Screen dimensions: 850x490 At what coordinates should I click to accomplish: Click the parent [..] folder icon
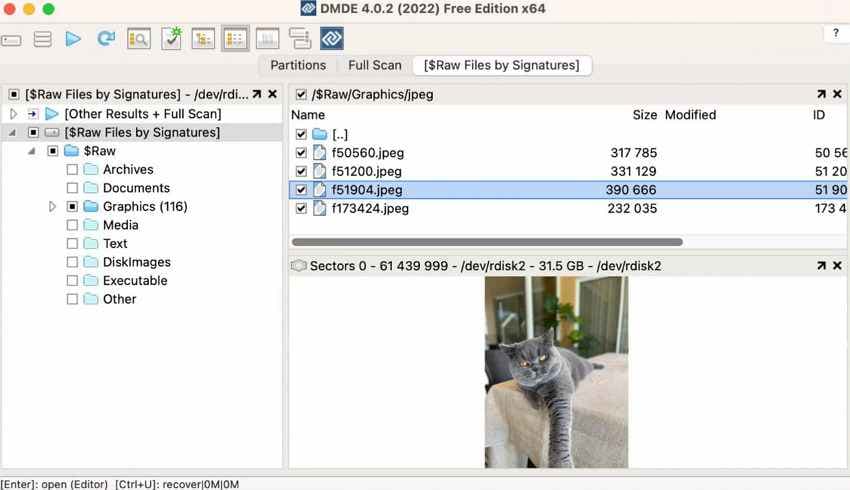point(320,134)
